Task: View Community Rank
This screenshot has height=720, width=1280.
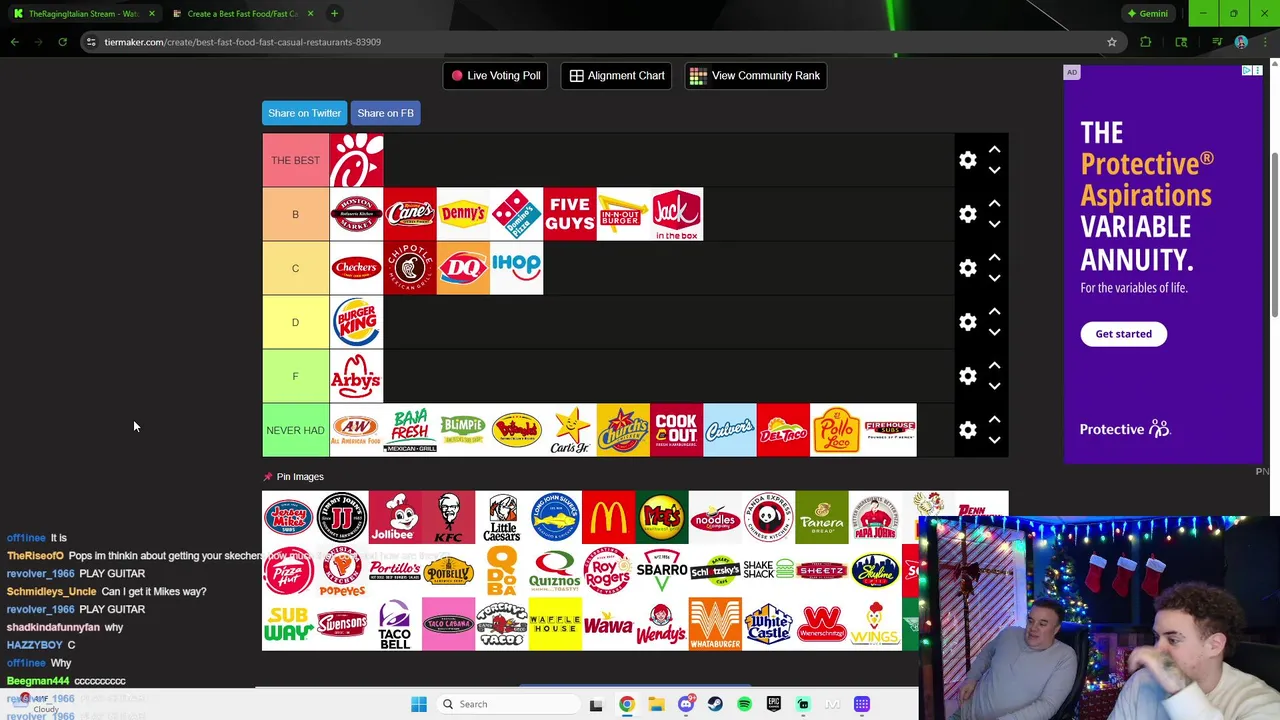Action: coord(755,76)
